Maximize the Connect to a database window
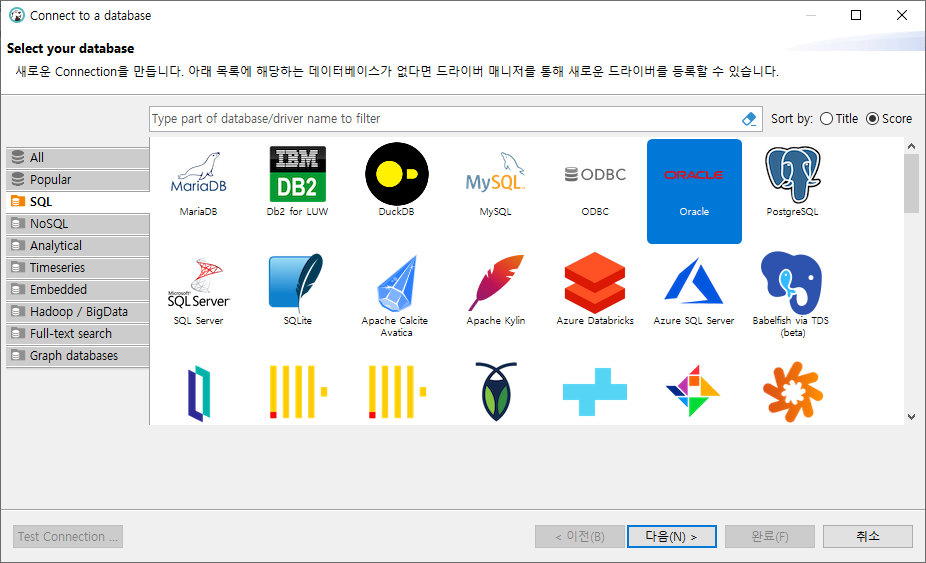This screenshot has height=563, width=926. pos(856,15)
